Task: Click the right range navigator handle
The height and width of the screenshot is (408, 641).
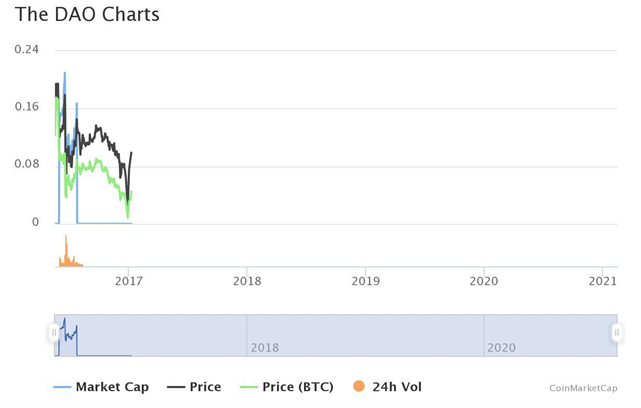Action: click(617, 333)
